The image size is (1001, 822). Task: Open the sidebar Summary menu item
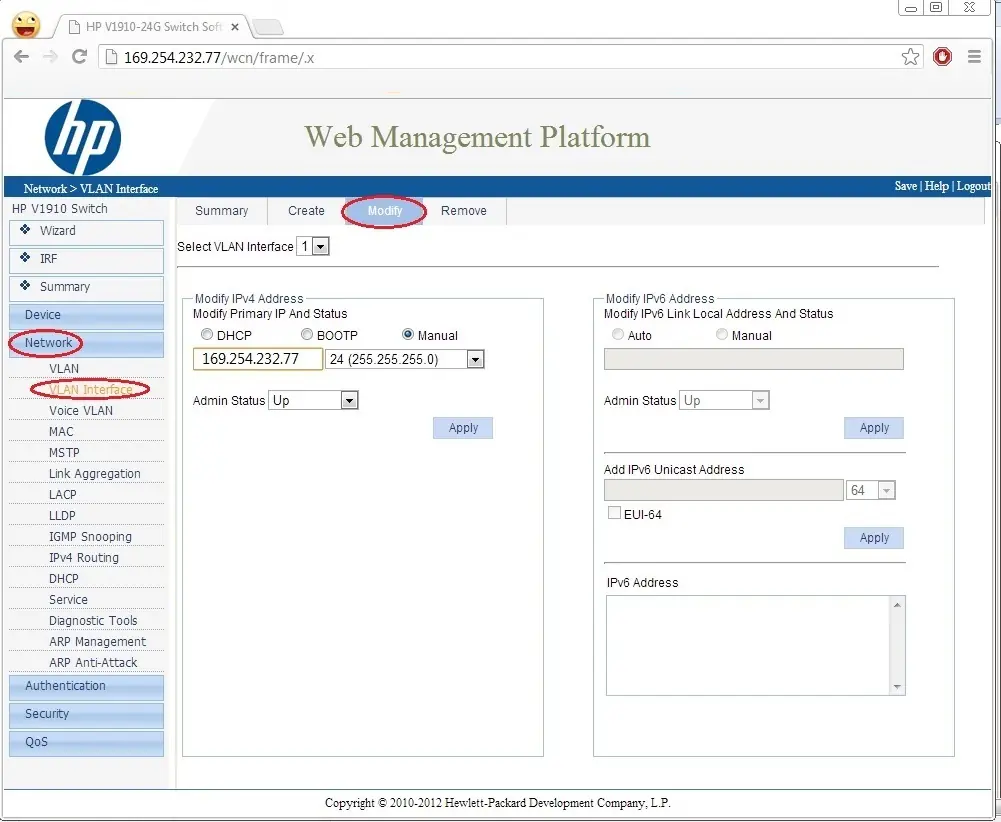click(x=86, y=288)
